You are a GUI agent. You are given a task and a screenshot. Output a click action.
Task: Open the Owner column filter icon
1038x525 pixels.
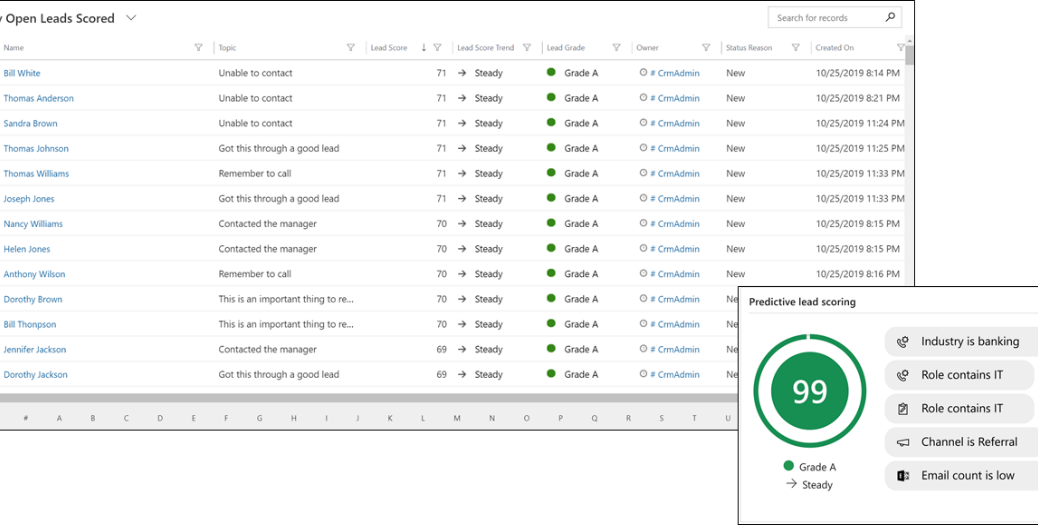pos(706,48)
